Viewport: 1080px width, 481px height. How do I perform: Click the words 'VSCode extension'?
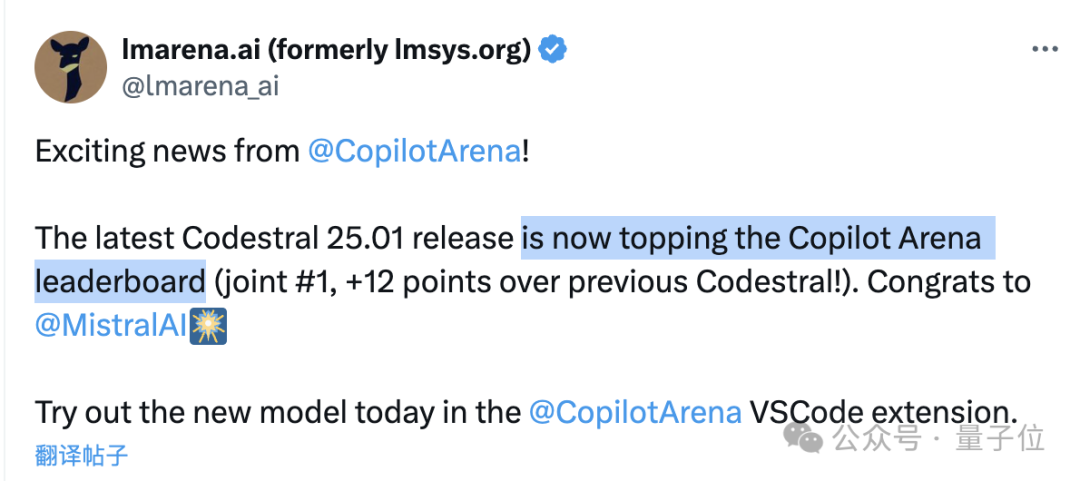pos(883,412)
